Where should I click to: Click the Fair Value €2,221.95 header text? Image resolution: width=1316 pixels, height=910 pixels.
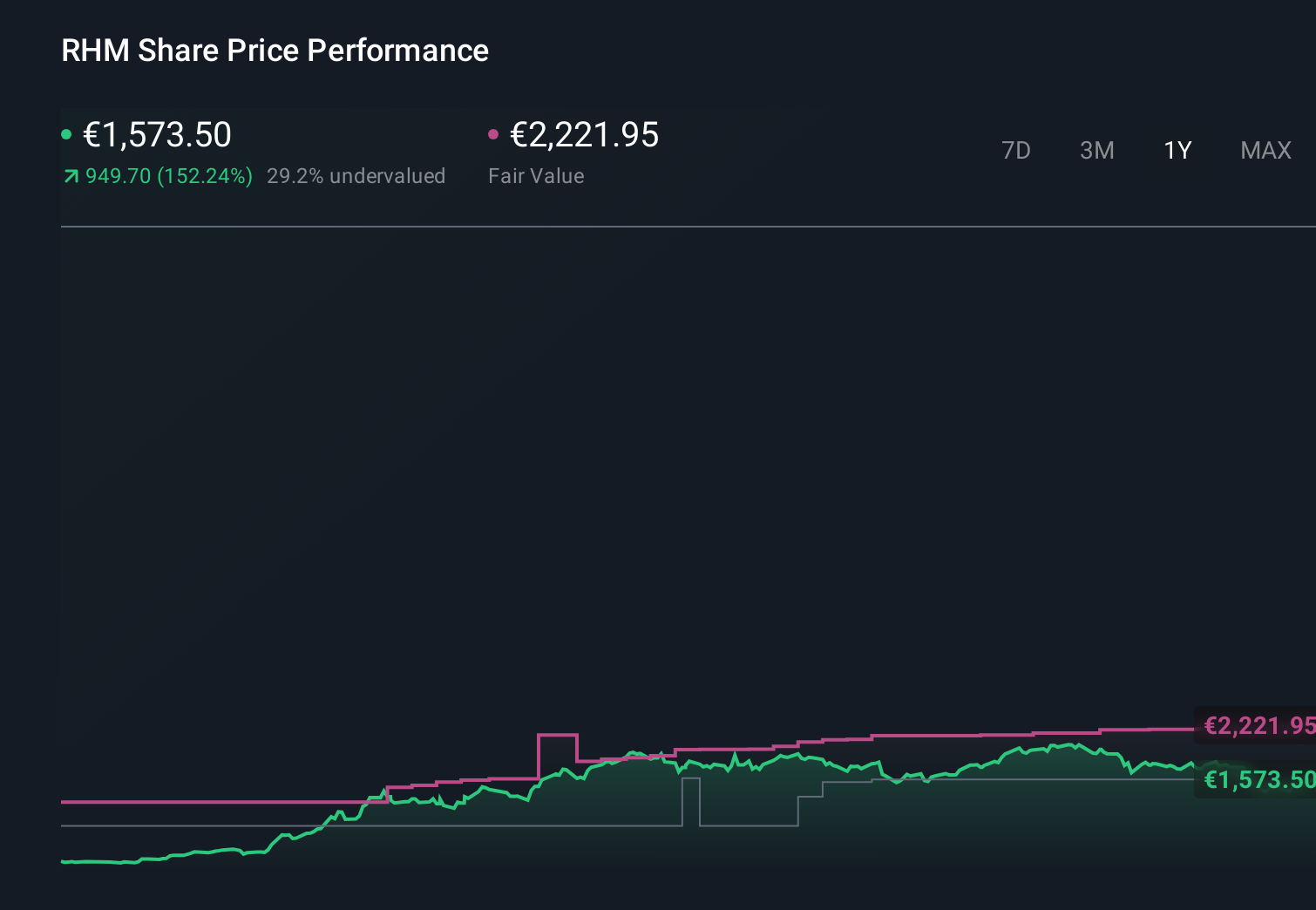click(585, 134)
